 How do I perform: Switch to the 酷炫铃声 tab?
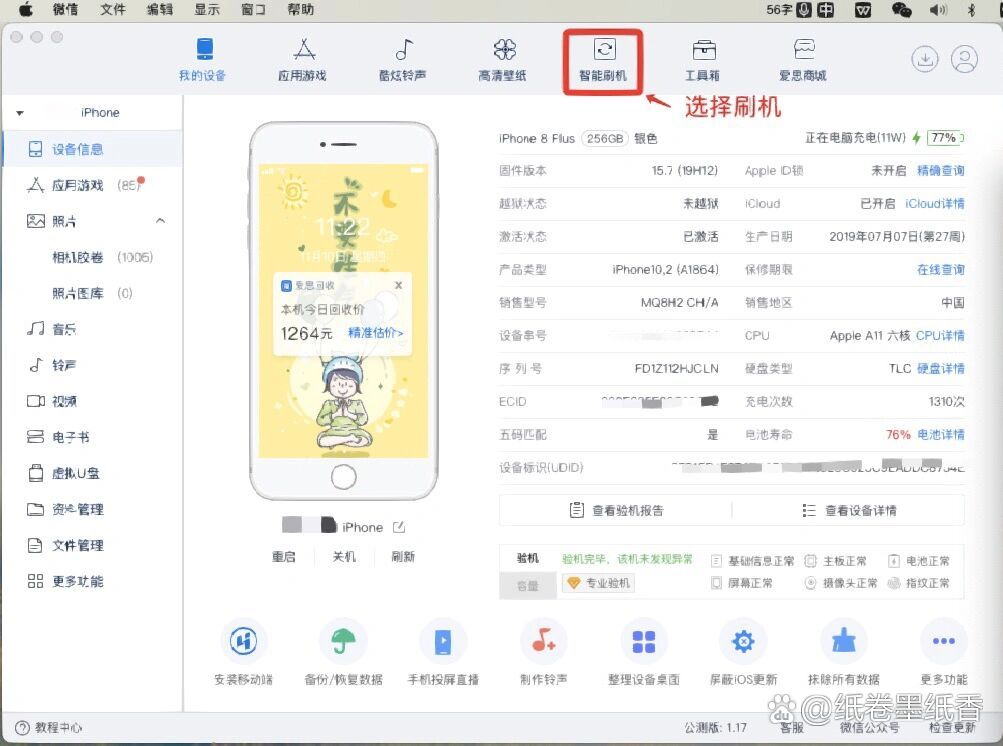point(403,60)
